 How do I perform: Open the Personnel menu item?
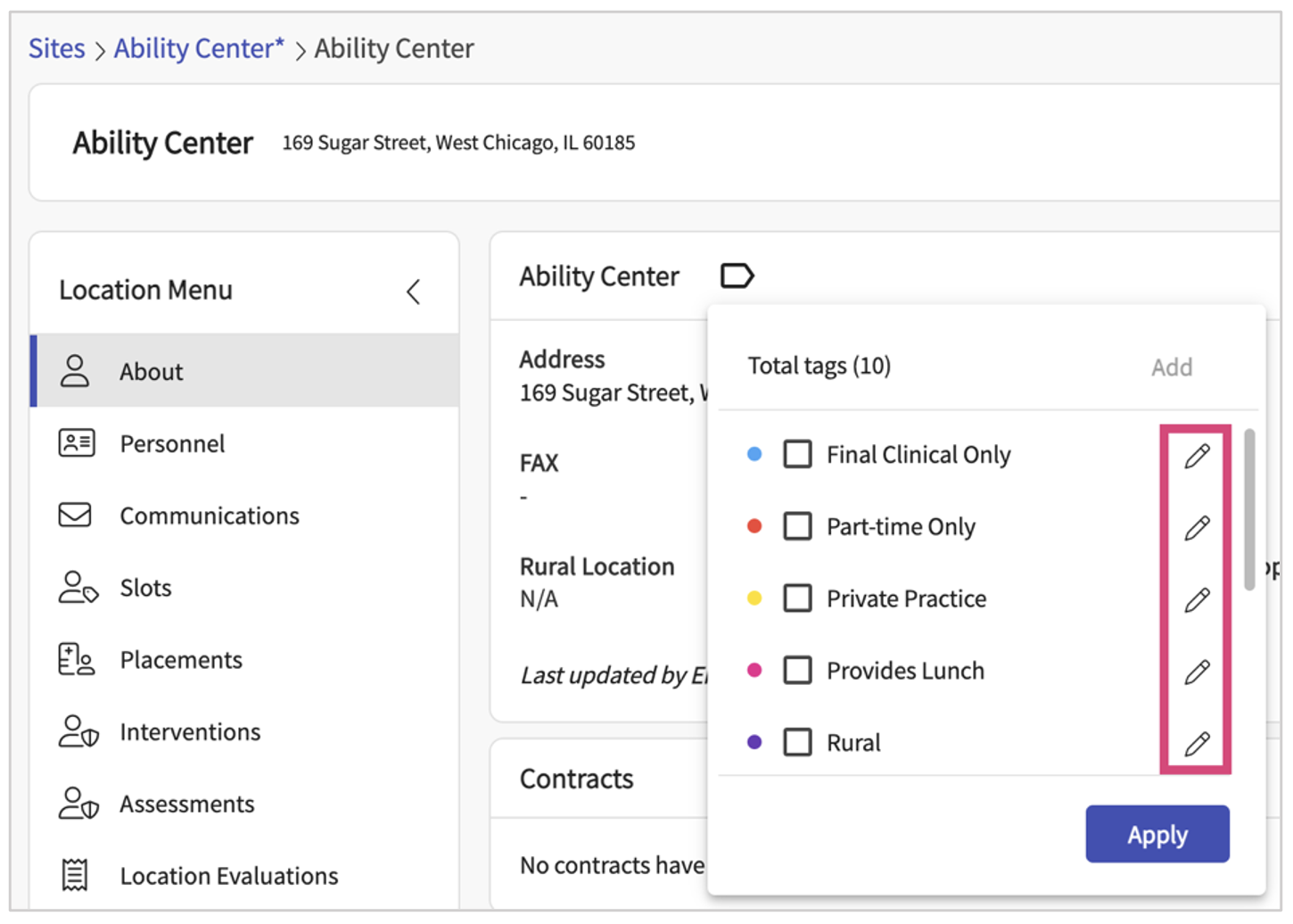tap(172, 443)
